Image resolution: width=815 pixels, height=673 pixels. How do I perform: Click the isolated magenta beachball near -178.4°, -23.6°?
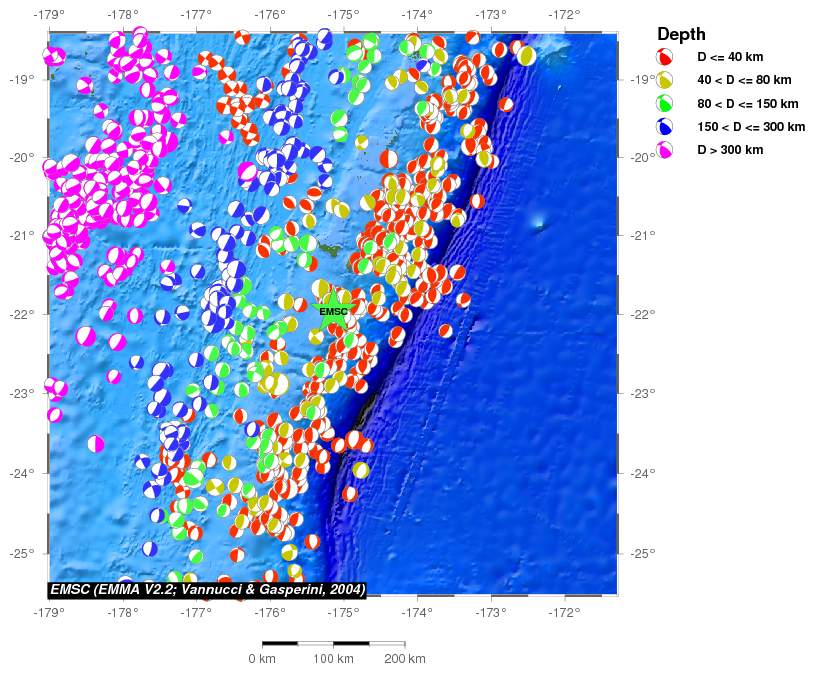(x=96, y=443)
